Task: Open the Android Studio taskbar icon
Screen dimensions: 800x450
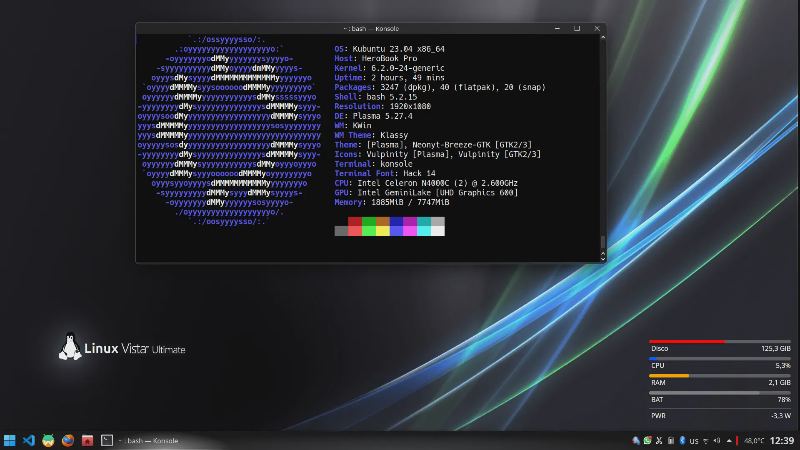Action: [48, 440]
